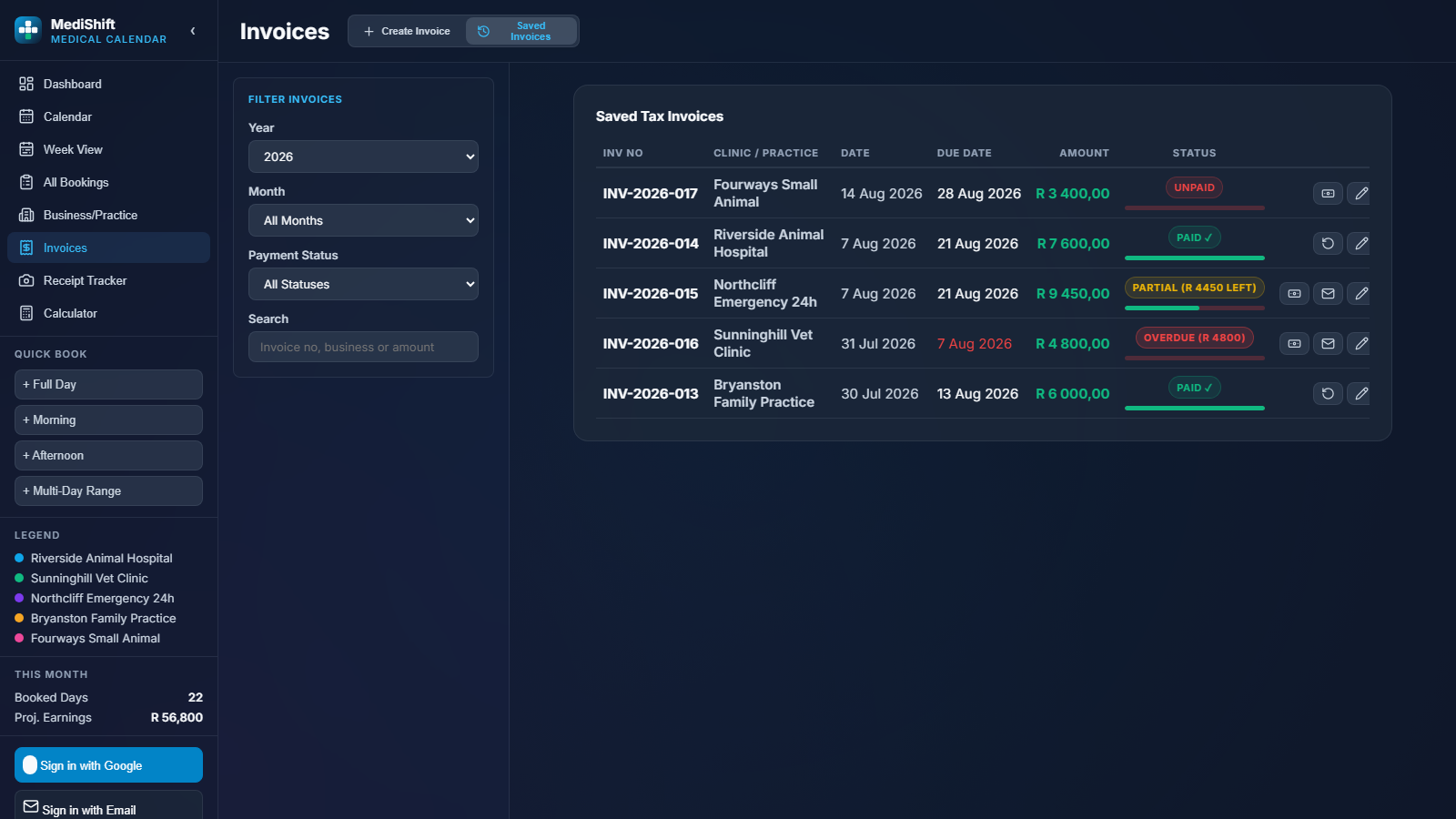
Task: Email the overdue invoice INV-2026-016
Action: [1328, 343]
